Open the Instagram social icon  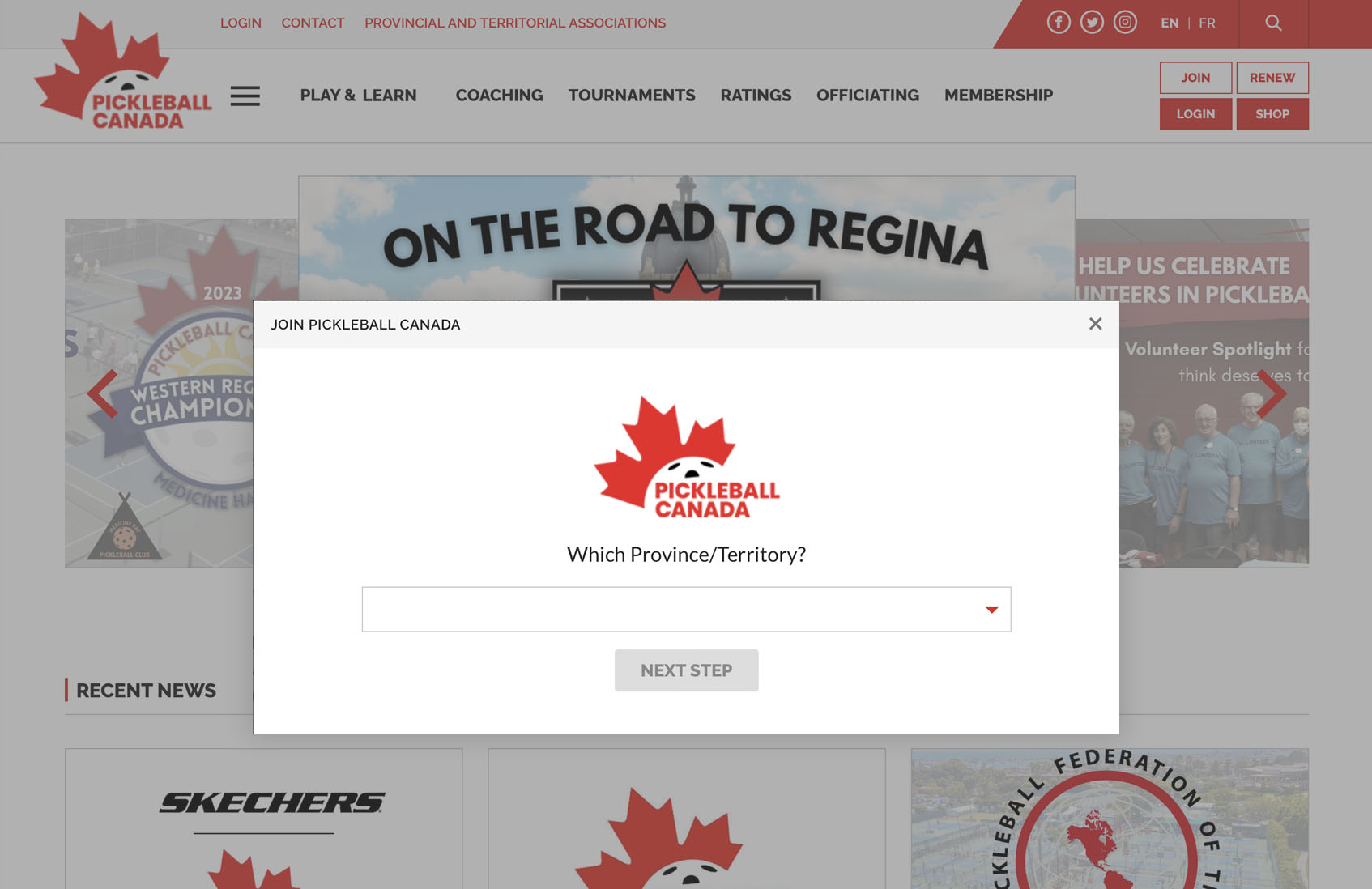click(1125, 23)
